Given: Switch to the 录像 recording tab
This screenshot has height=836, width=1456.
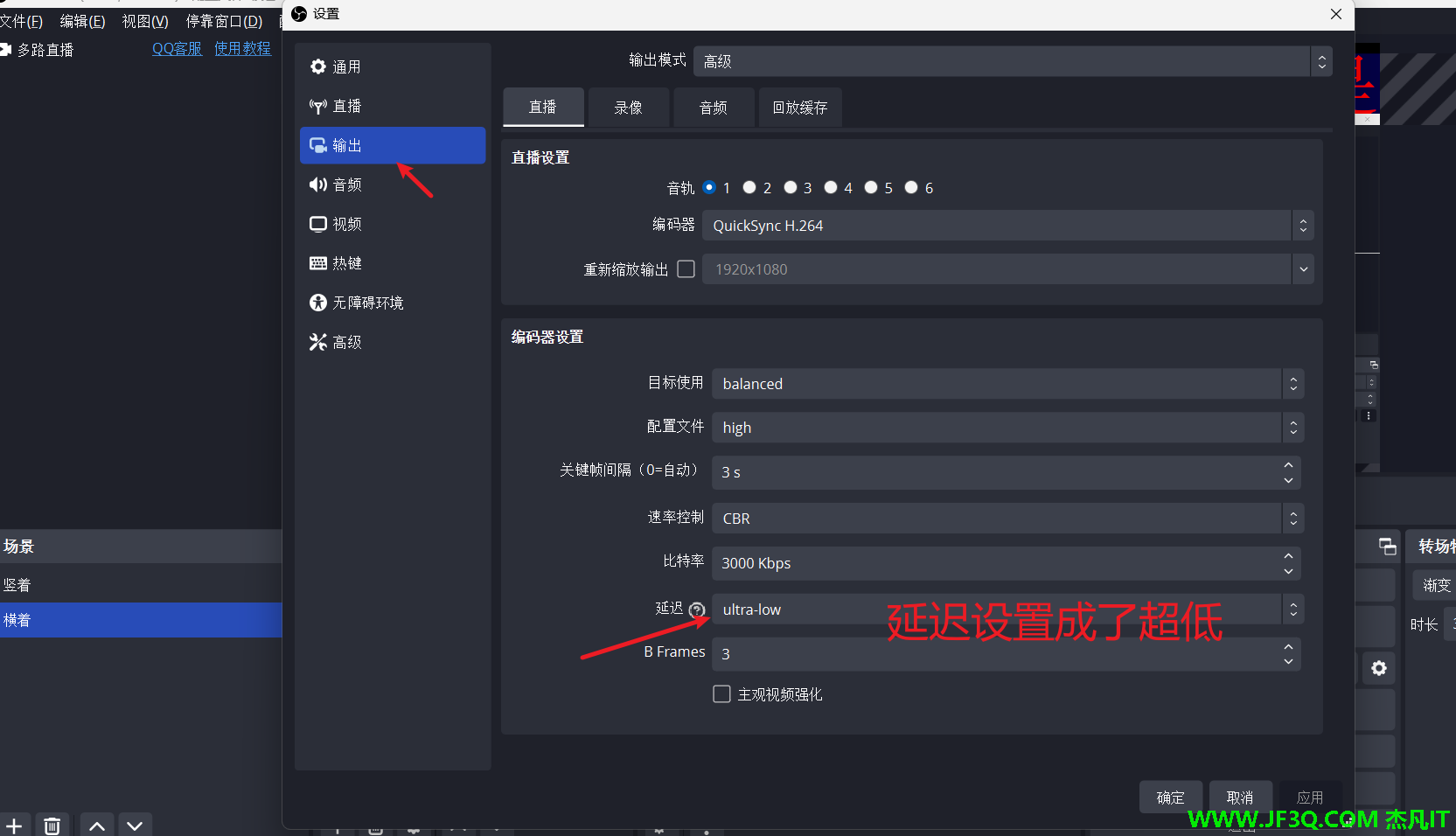Looking at the screenshot, I should 628,108.
